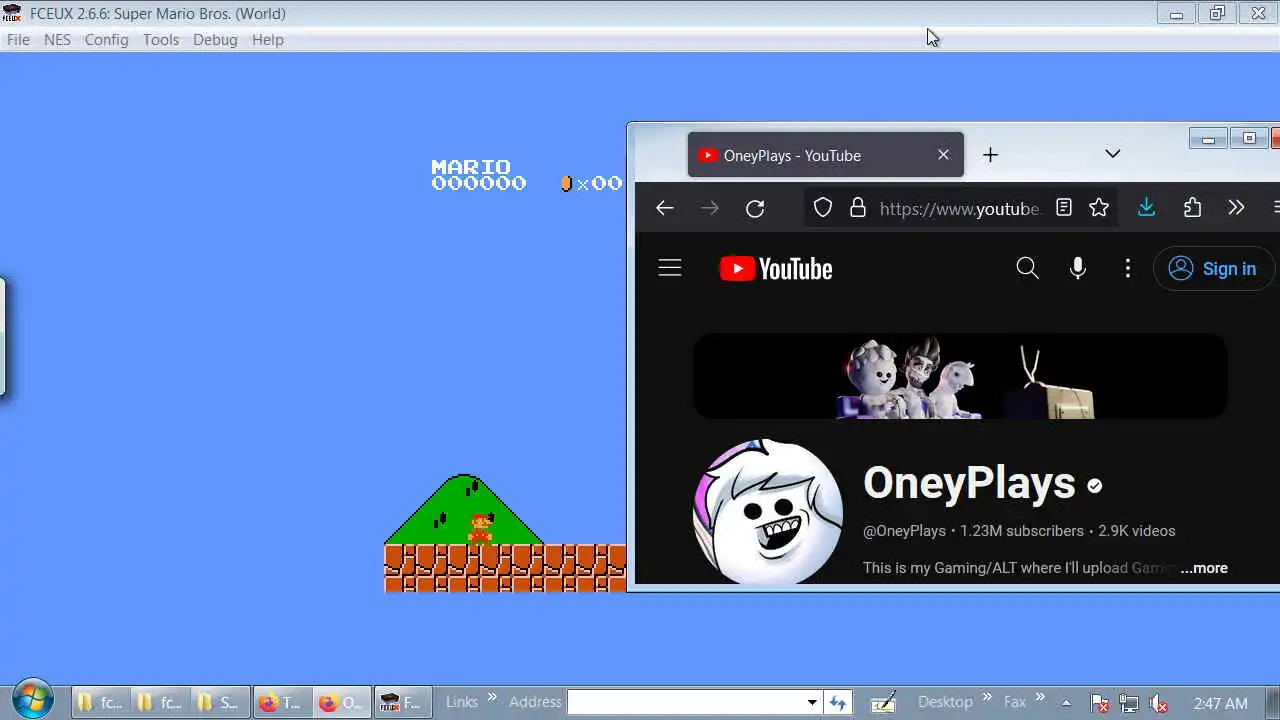Open the Help menu in FCEUX

coord(268,40)
